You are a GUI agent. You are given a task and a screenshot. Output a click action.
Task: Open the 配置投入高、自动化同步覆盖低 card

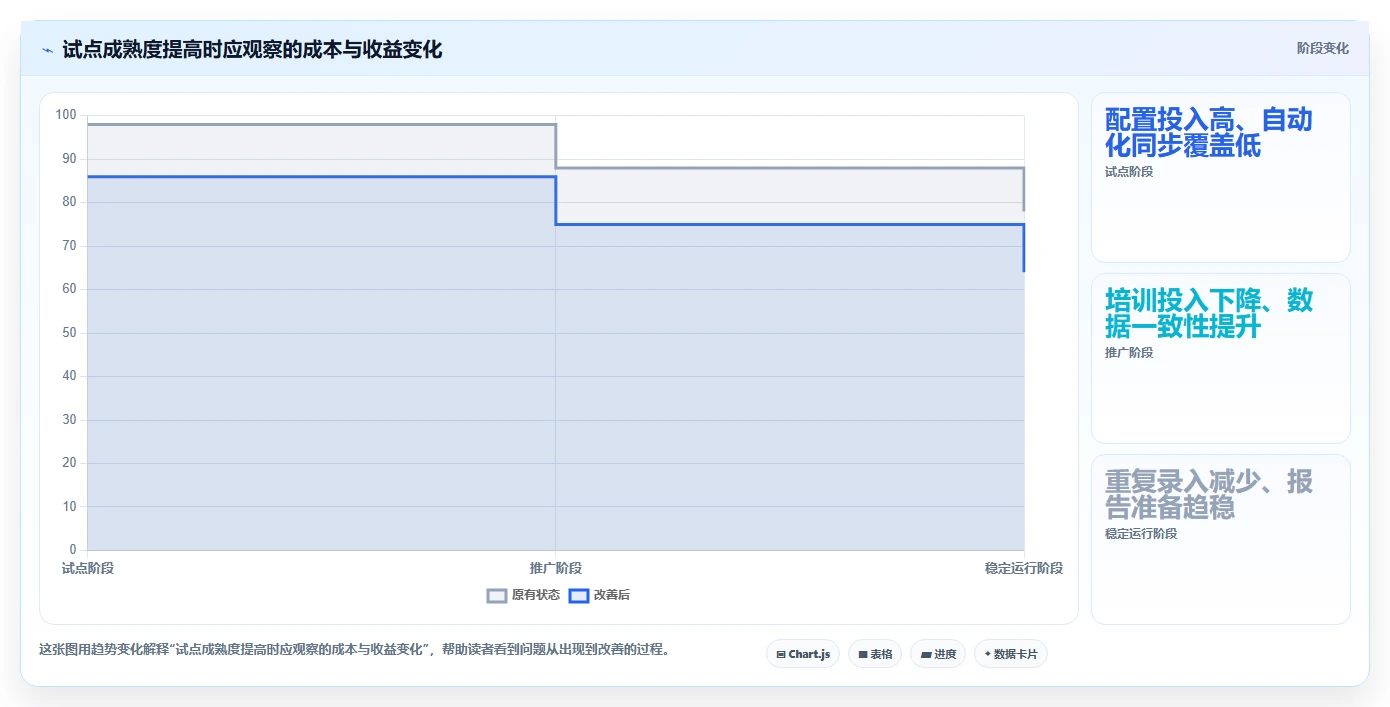[1221, 178]
